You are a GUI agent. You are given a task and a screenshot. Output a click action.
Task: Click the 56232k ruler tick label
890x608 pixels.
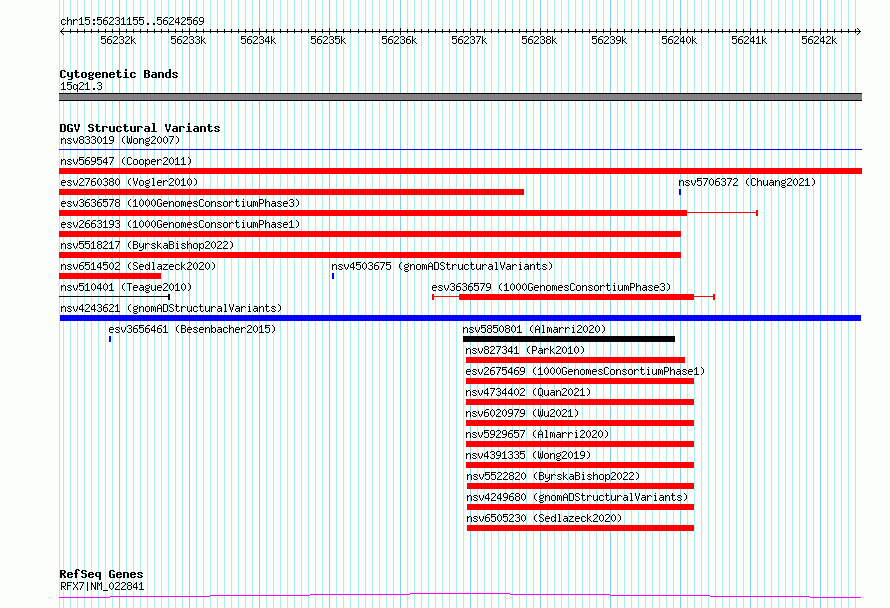click(118, 40)
